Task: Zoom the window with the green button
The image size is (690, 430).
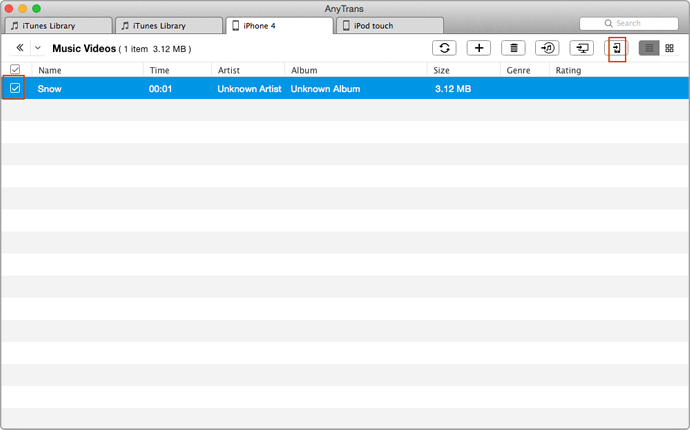Action: 37,8
